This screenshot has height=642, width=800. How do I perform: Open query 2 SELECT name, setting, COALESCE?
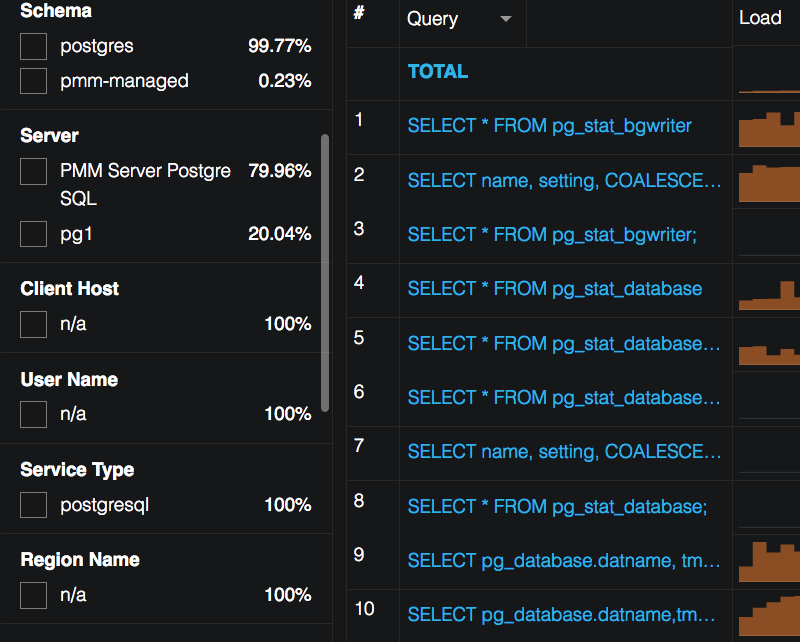coord(564,180)
